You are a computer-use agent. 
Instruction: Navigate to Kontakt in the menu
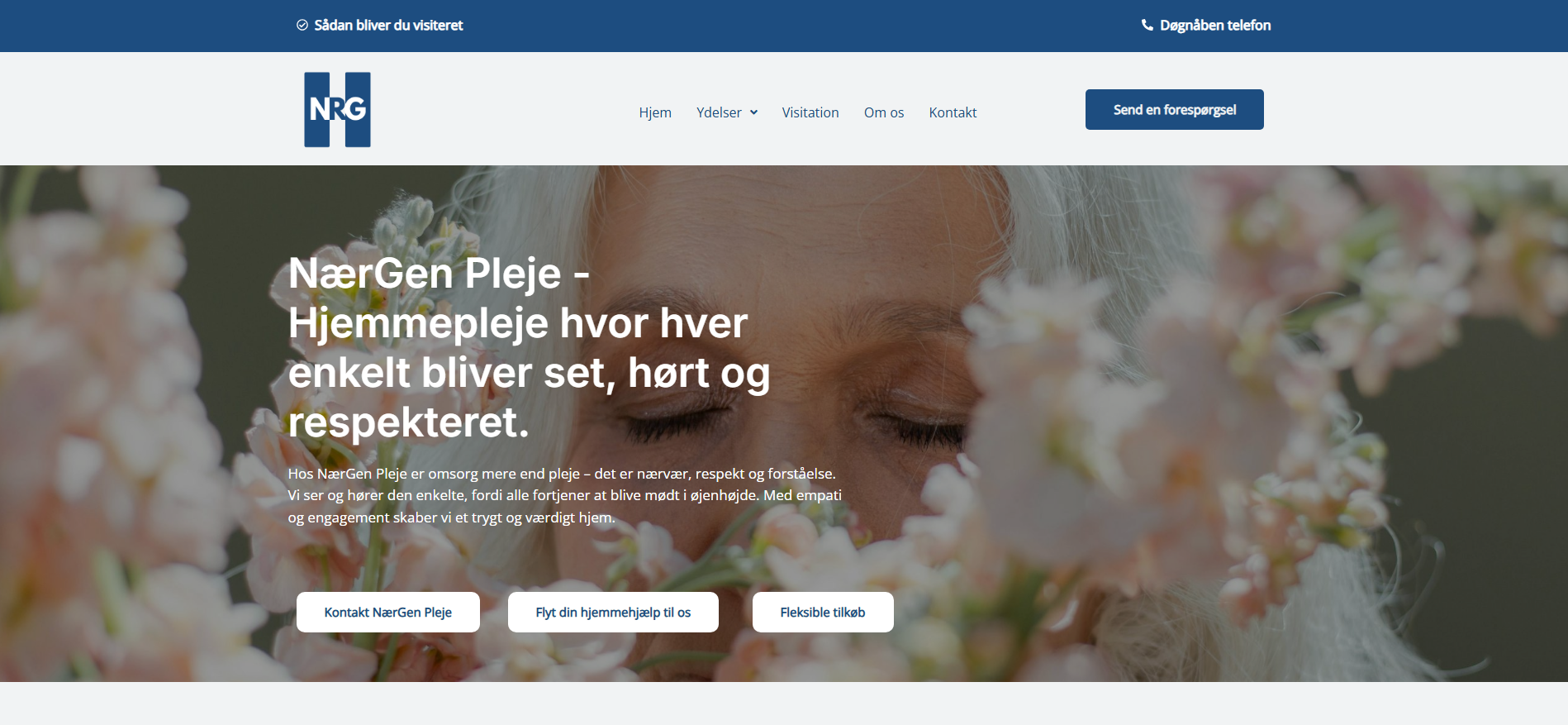click(x=953, y=112)
